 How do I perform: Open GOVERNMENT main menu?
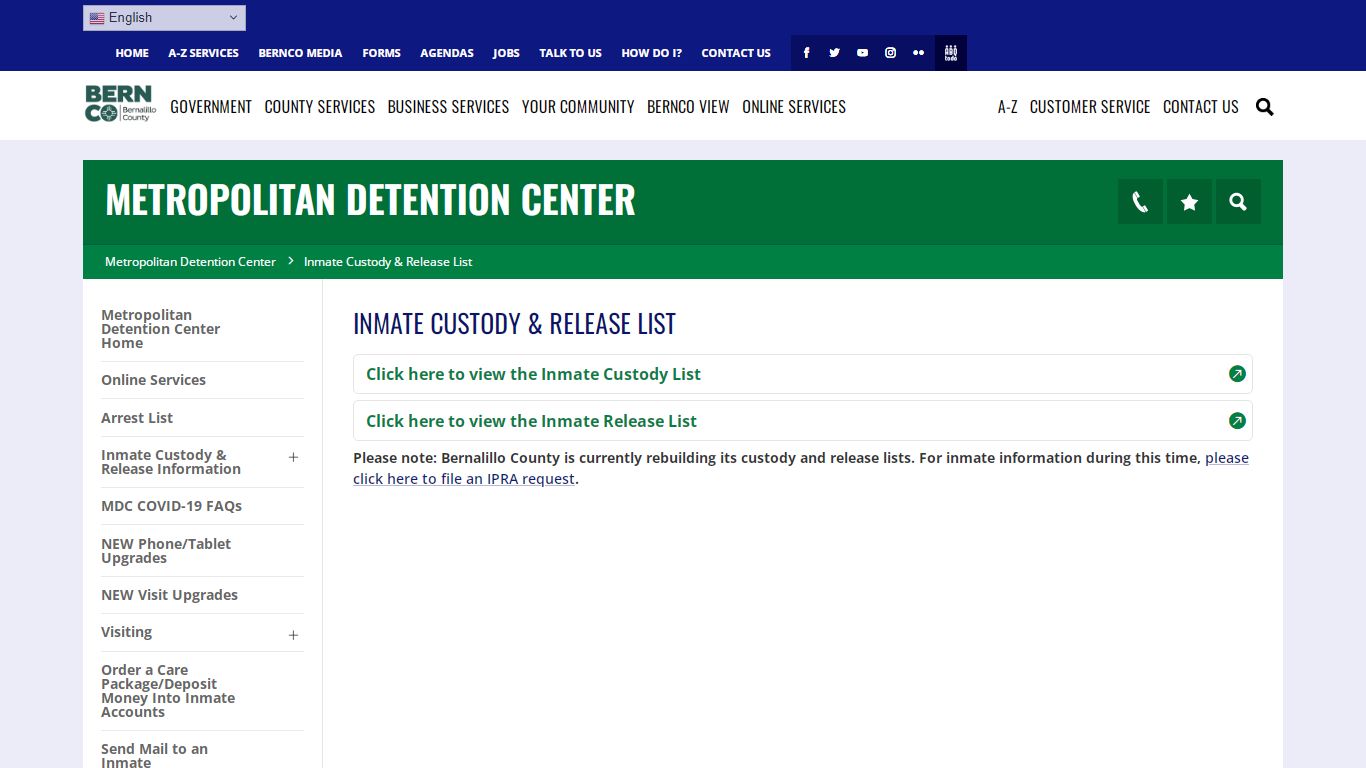[211, 107]
